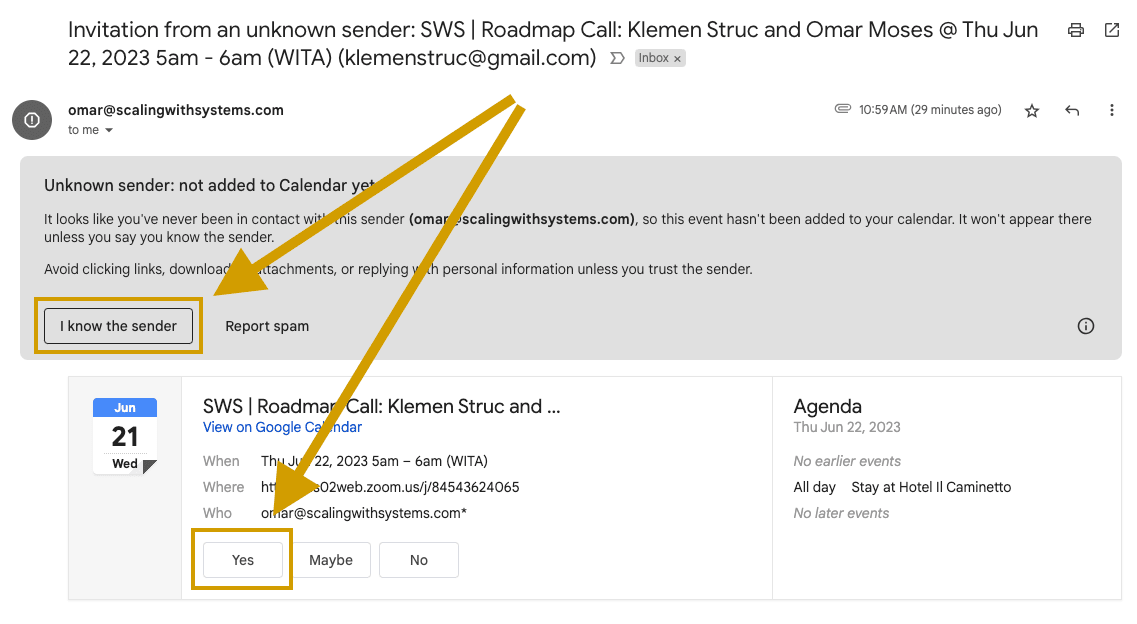Click the unknown sender avatar icon
The width and height of the screenshot is (1137, 624).
point(32,120)
